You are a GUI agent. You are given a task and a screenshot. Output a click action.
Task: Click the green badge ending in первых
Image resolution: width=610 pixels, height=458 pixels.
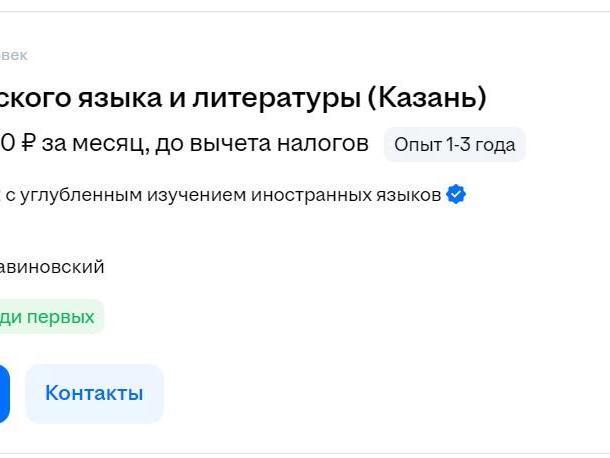point(50,317)
